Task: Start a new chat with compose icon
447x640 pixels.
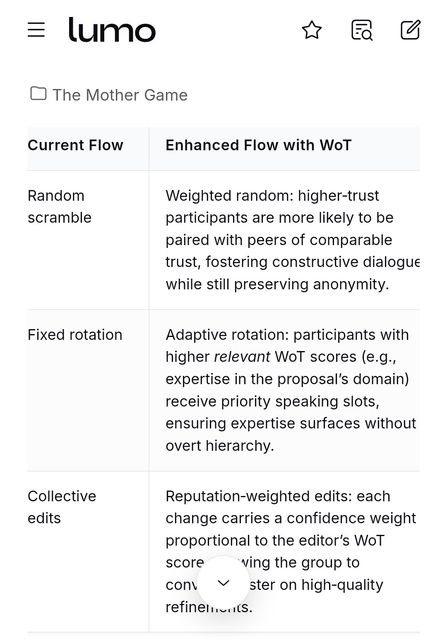Action: coord(410,30)
